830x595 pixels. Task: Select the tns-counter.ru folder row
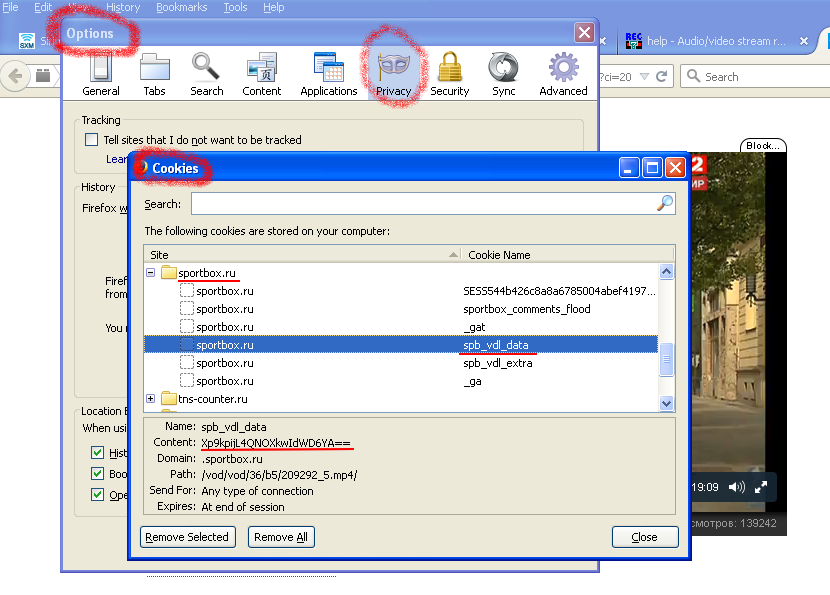(x=401, y=399)
